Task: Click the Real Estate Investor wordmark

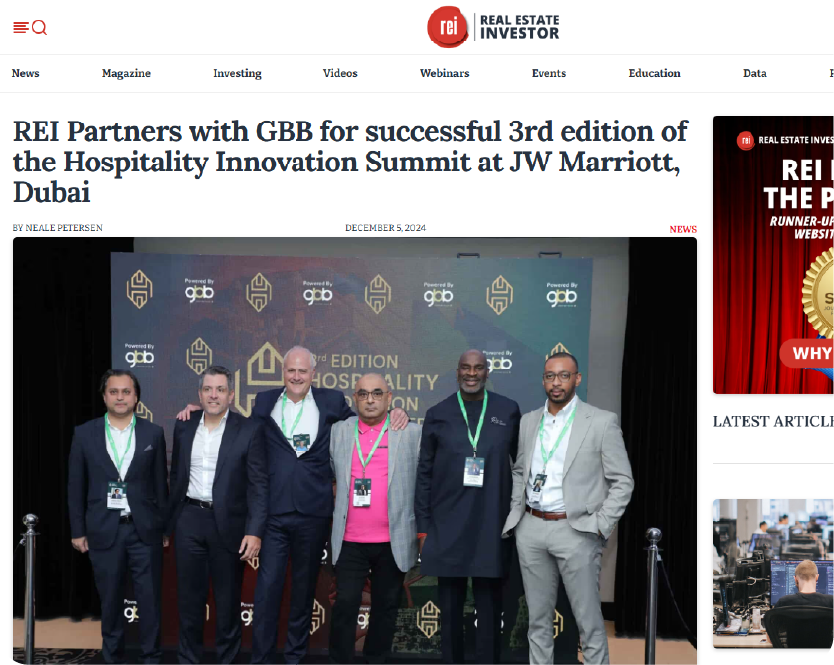Action: pyautogui.click(x=519, y=27)
